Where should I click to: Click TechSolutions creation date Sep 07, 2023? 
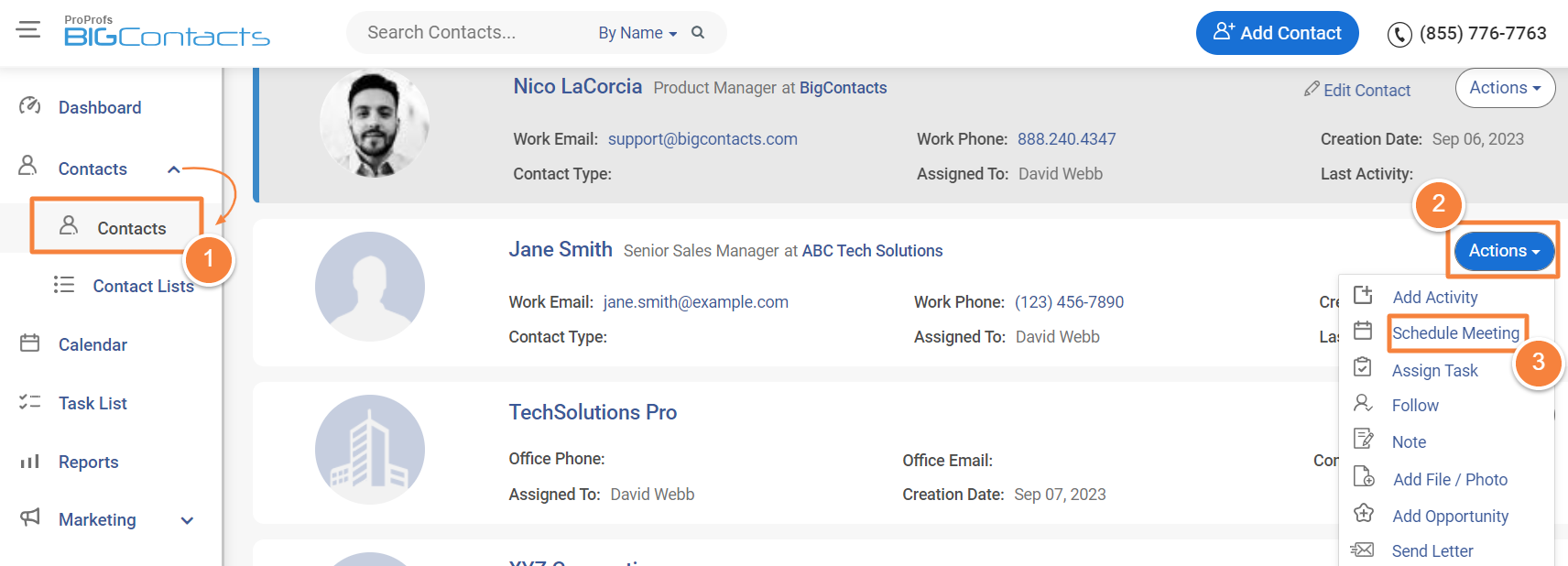pos(1061,495)
